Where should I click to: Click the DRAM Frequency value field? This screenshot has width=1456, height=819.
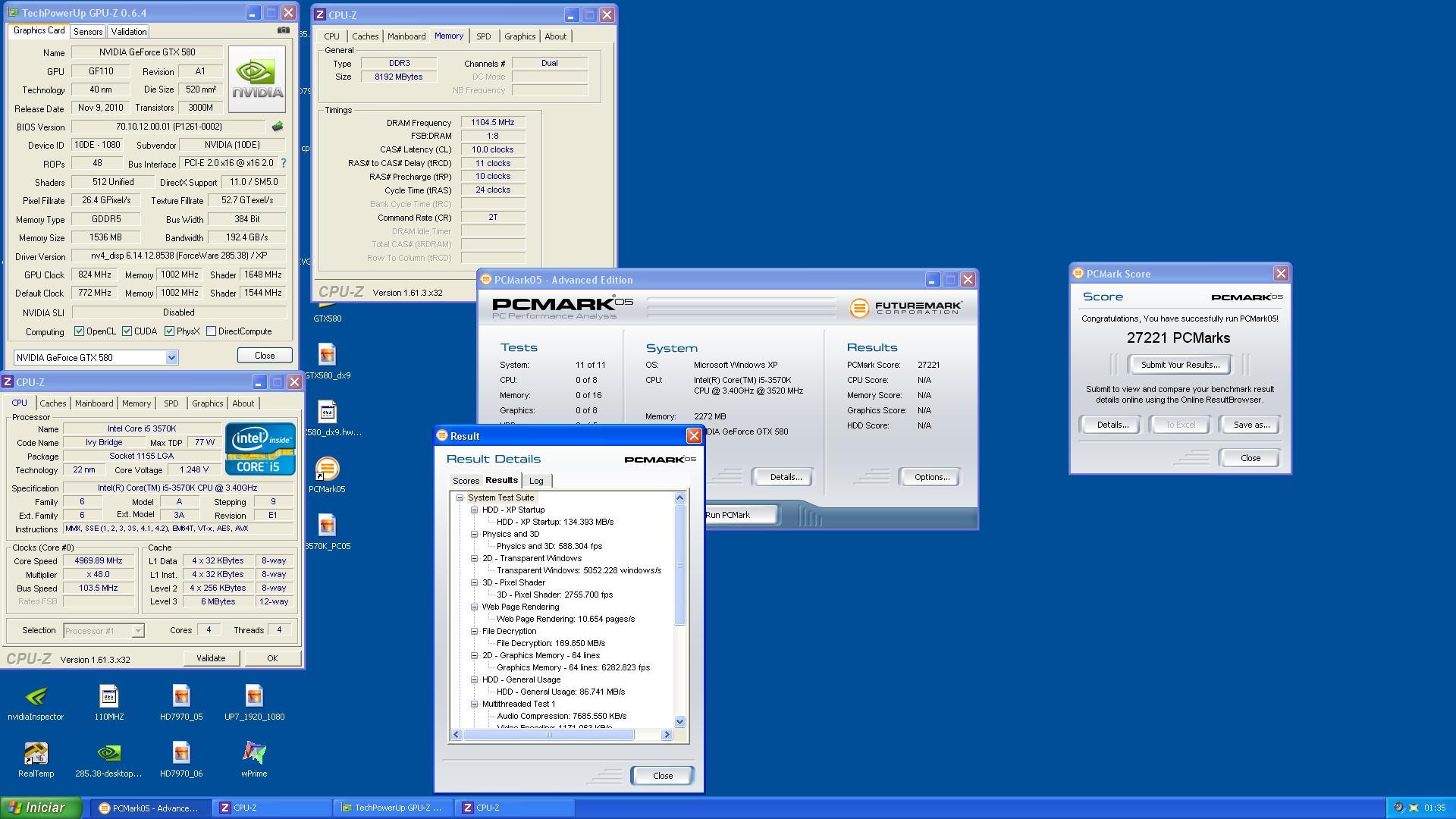pos(492,122)
